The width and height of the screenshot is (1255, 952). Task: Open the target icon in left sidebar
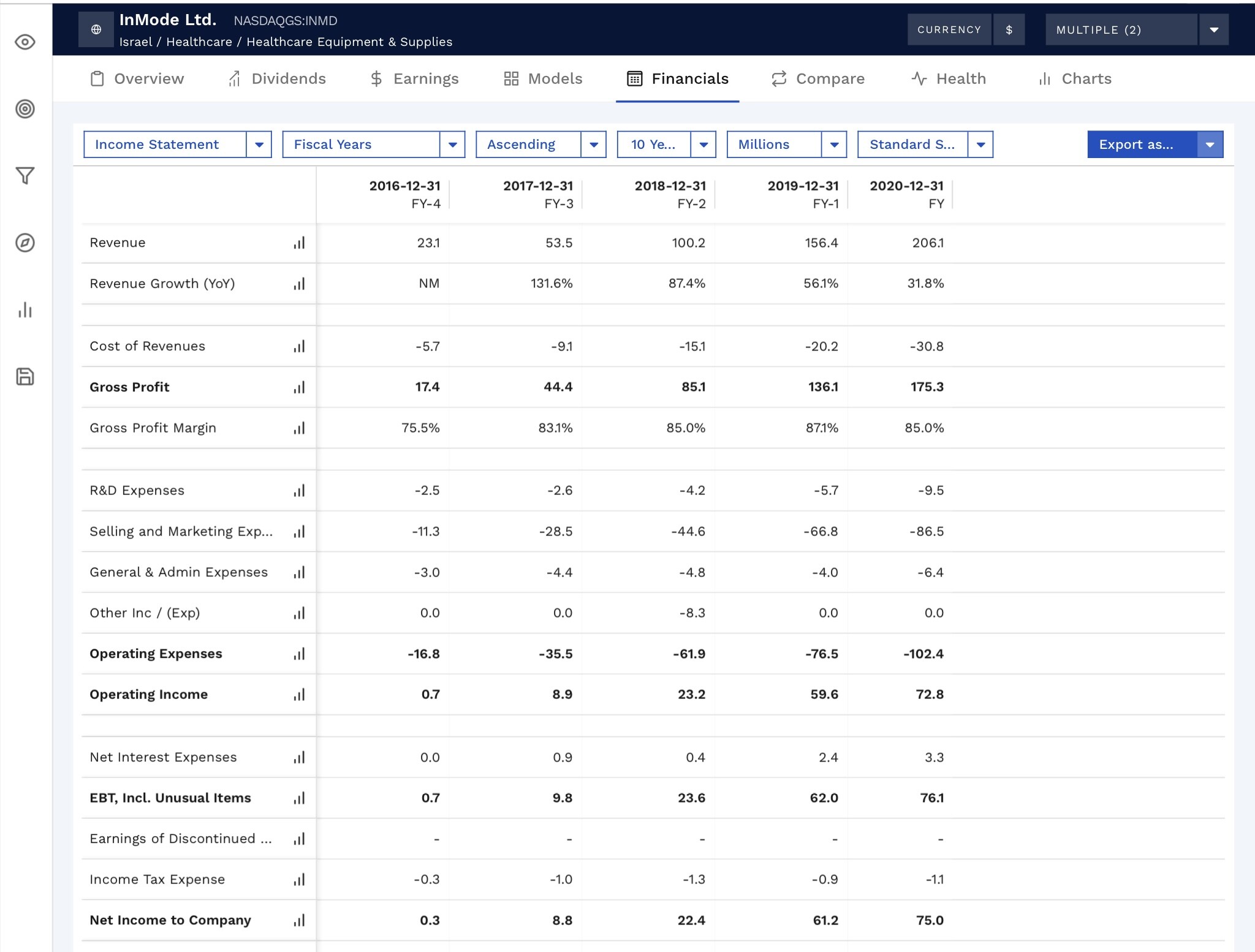pos(25,109)
